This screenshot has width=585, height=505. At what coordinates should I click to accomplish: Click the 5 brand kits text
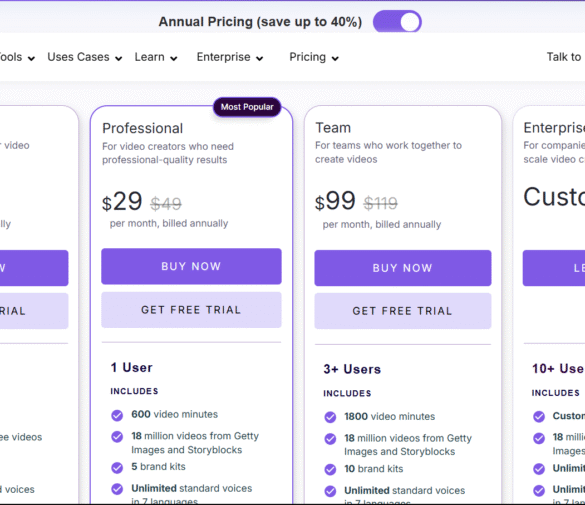coord(158,467)
